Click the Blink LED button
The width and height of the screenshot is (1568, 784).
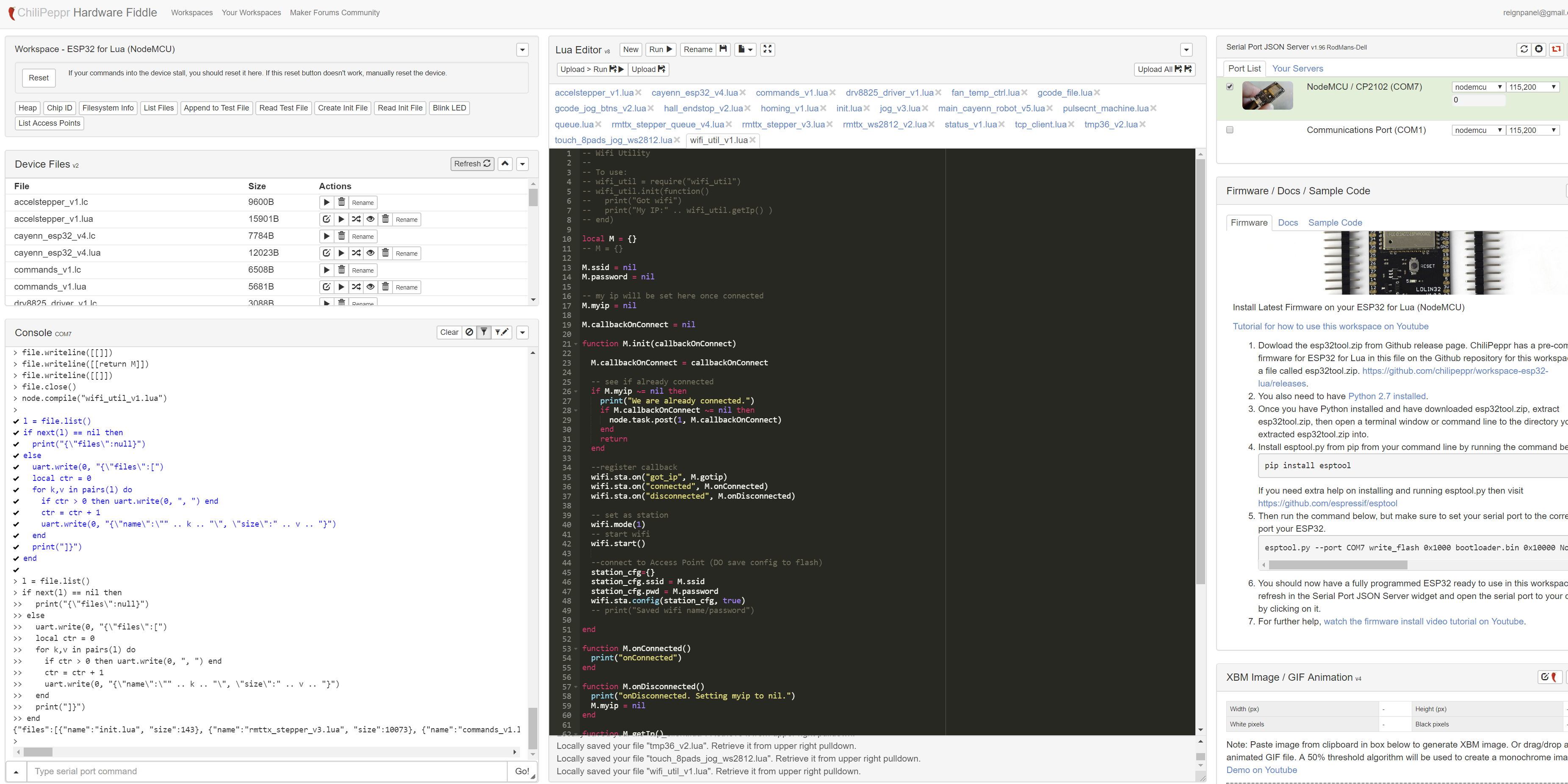449,108
